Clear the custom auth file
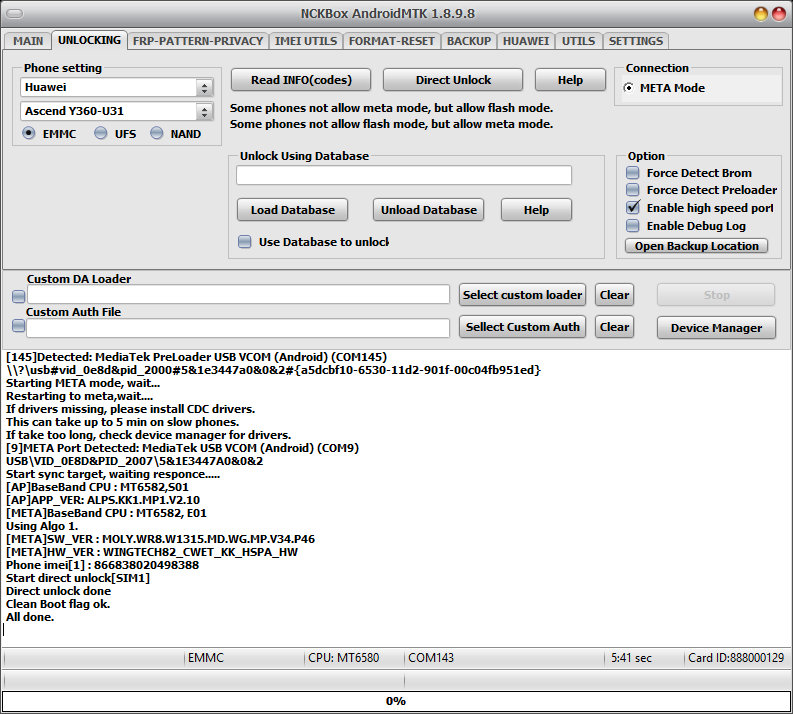793x714 pixels. pyautogui.click(x=614, y=327)
